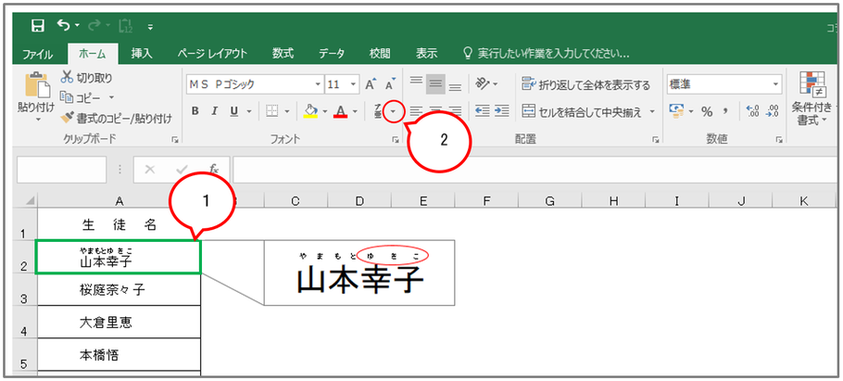Click the formula bar input area
843x381 pixels.
click(x=535, y=170)
